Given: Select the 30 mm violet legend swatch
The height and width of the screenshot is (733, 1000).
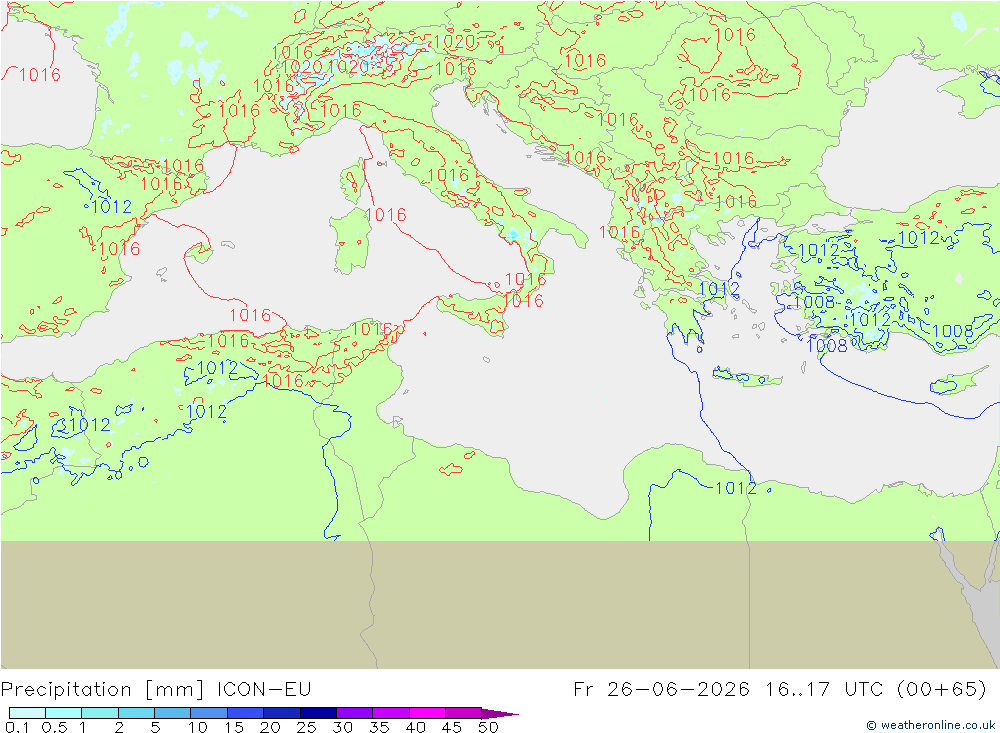Looking at the screenshot, I should (x=354, y=713).
